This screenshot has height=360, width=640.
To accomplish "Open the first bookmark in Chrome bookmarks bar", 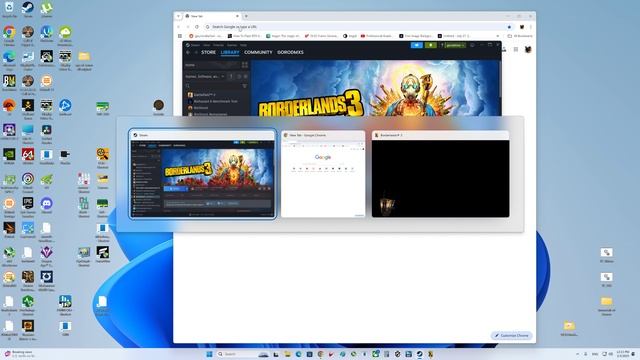I will (x=205, y=36).
